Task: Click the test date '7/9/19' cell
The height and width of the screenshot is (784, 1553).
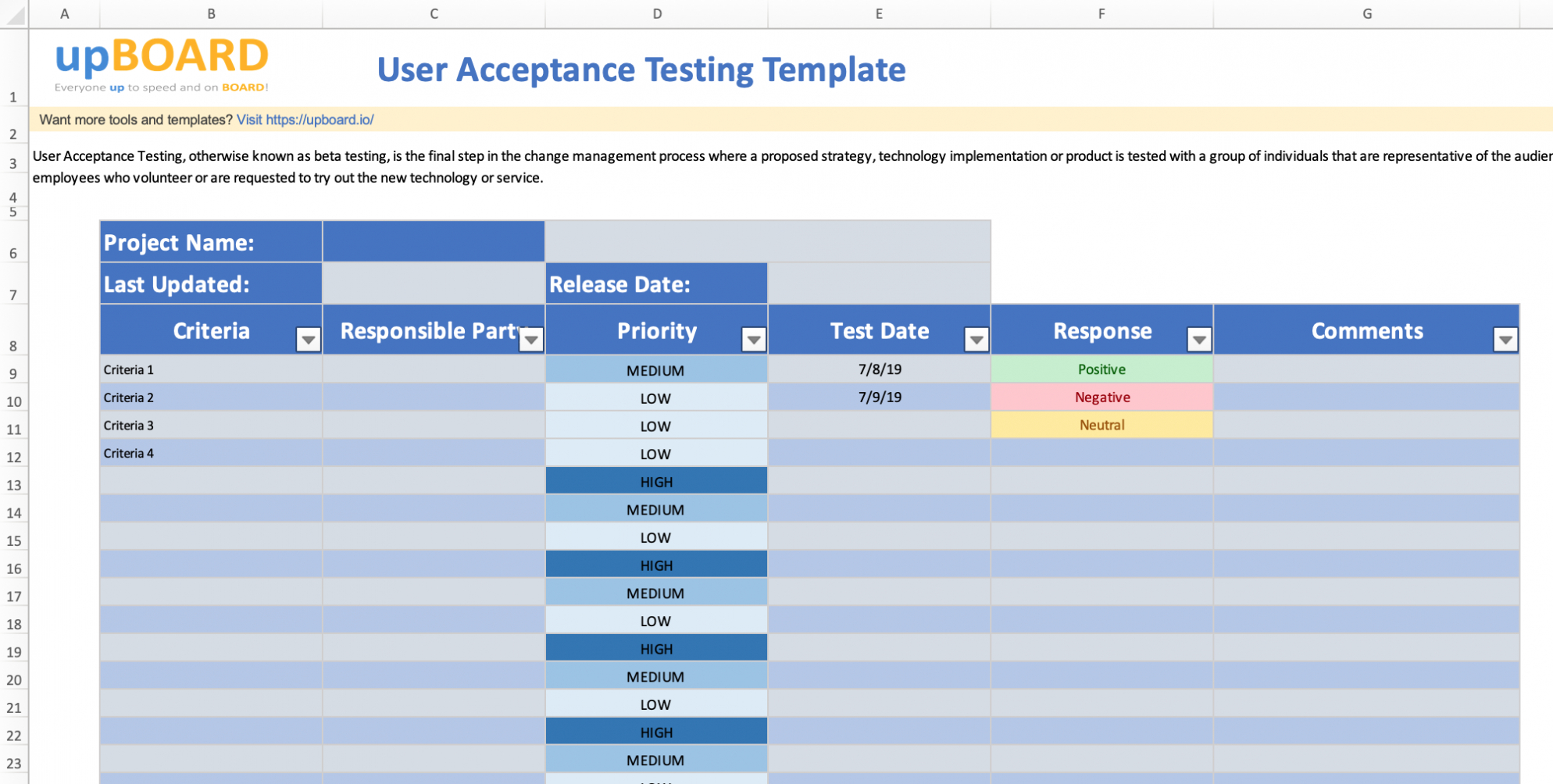Action: tap(879, 397)
